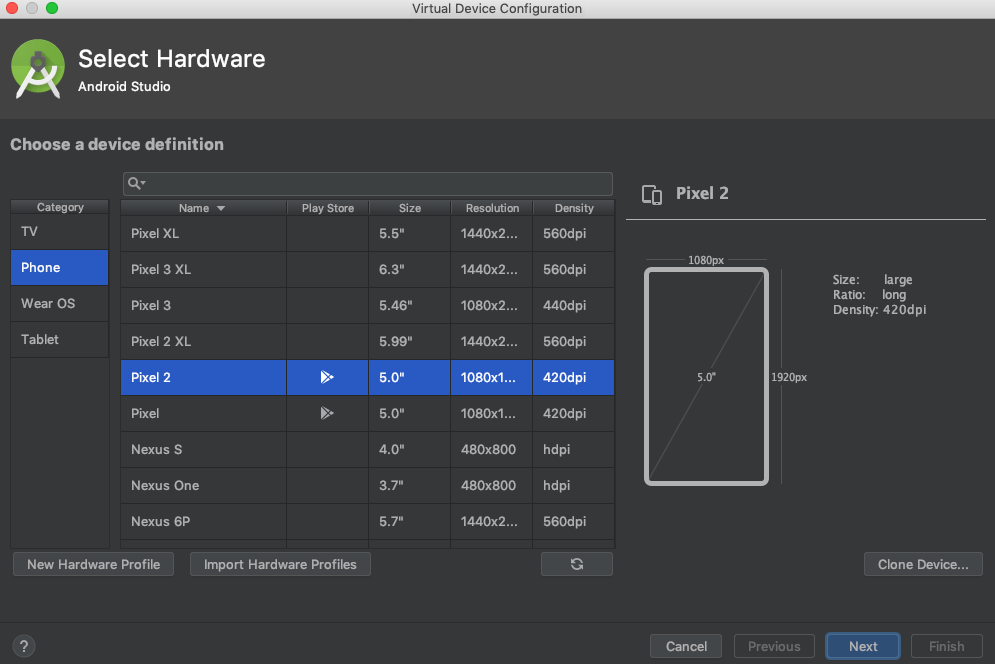Select the Pixel 2 XL device

[367, 342]
